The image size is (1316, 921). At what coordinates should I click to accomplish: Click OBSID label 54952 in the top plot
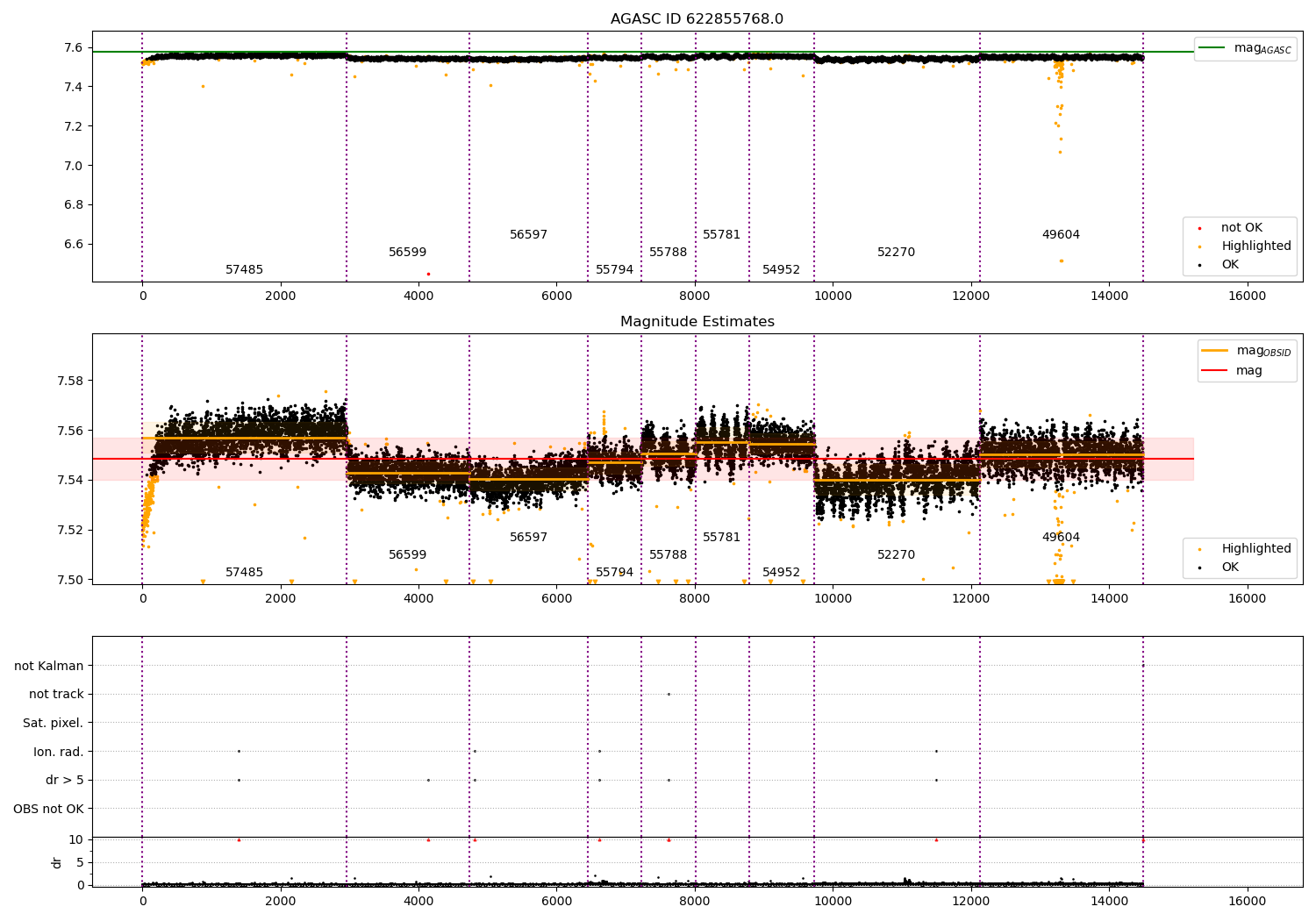(781, 270)
